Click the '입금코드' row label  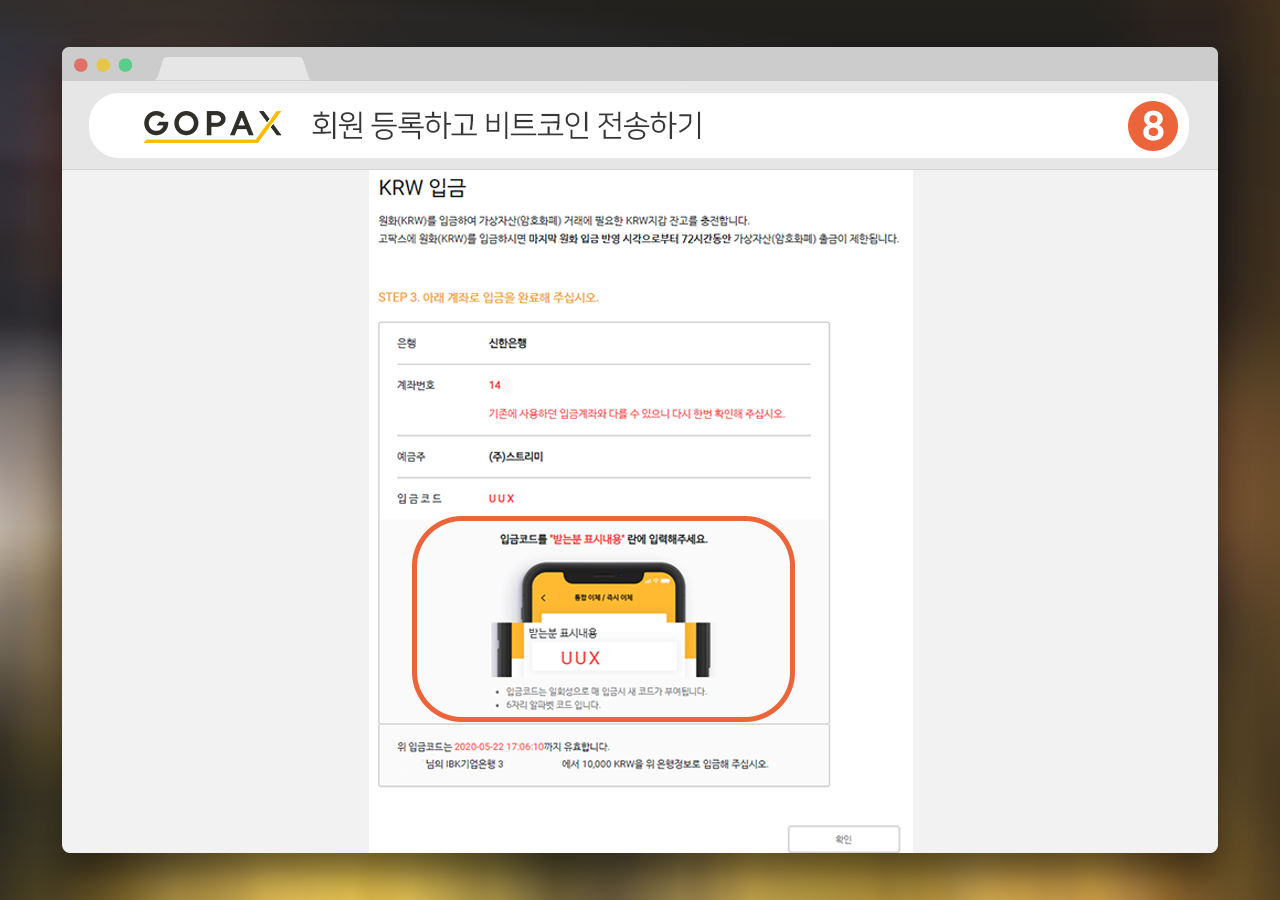(419, 498)
